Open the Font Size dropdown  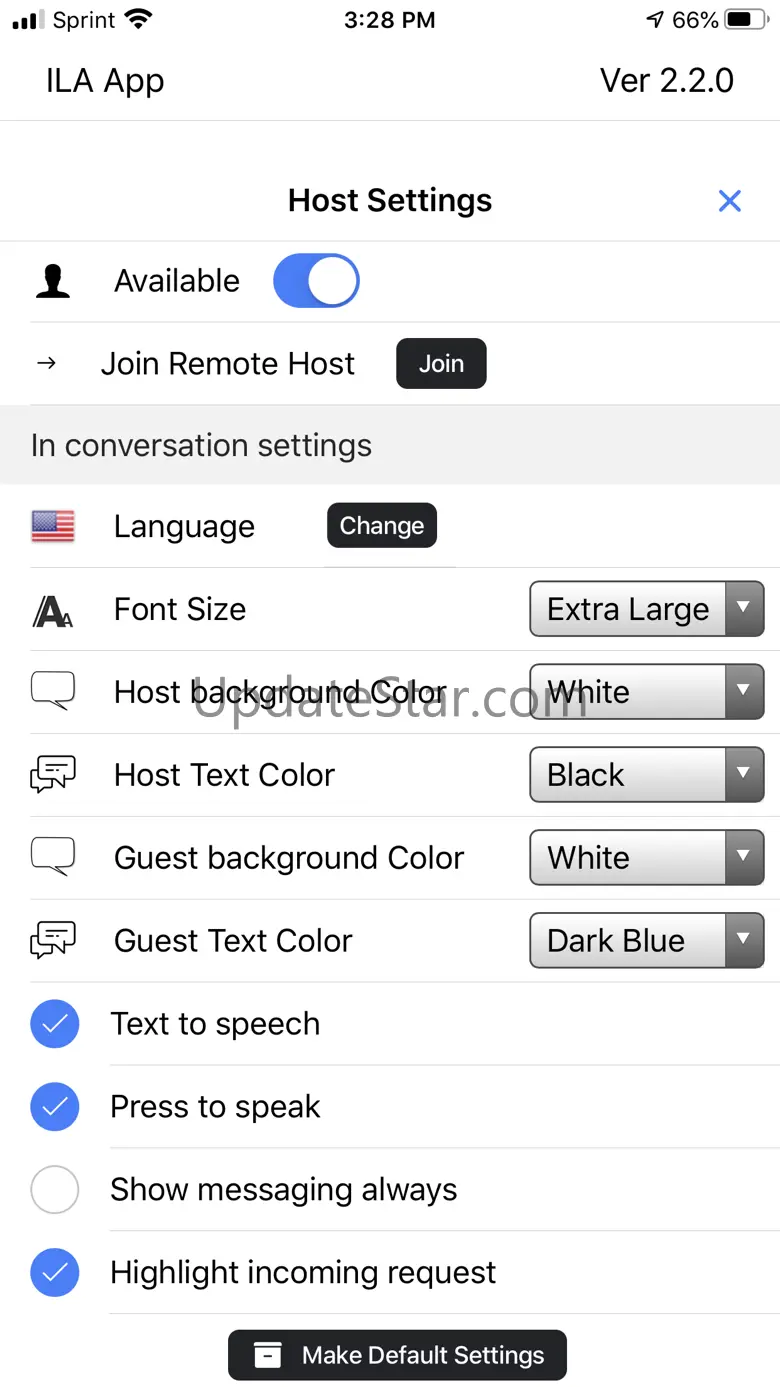[x=646, y=610]
